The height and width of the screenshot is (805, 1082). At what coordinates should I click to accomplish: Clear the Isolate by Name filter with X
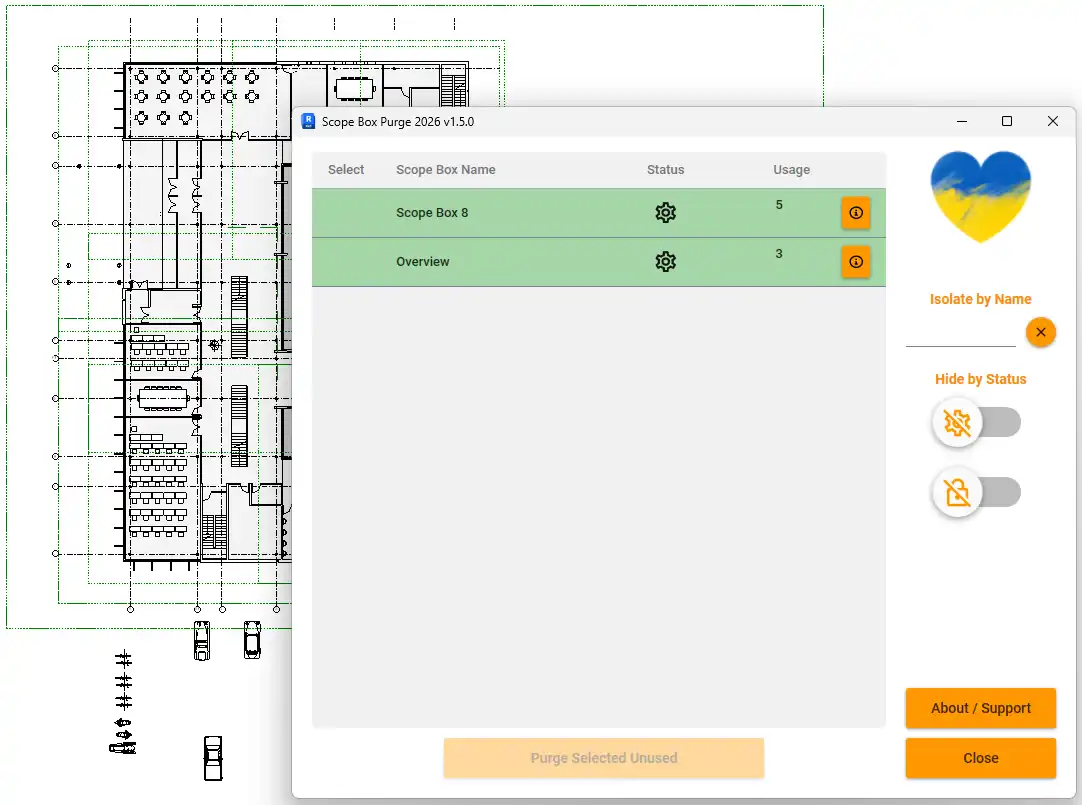(x=1041, y=332)
